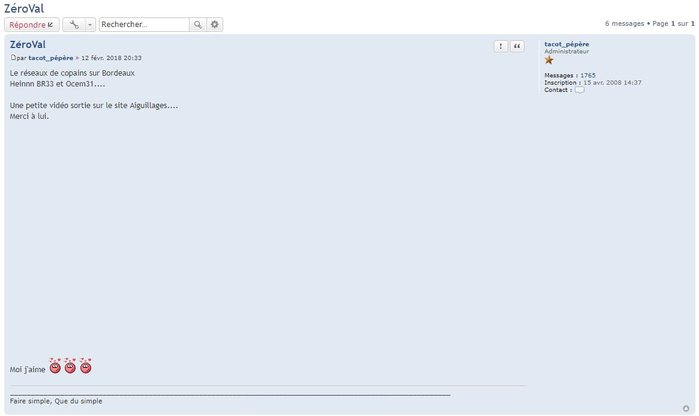The image size is (699, 416).
Task: Click the administrator star rank icon
Action: (549, 60)
